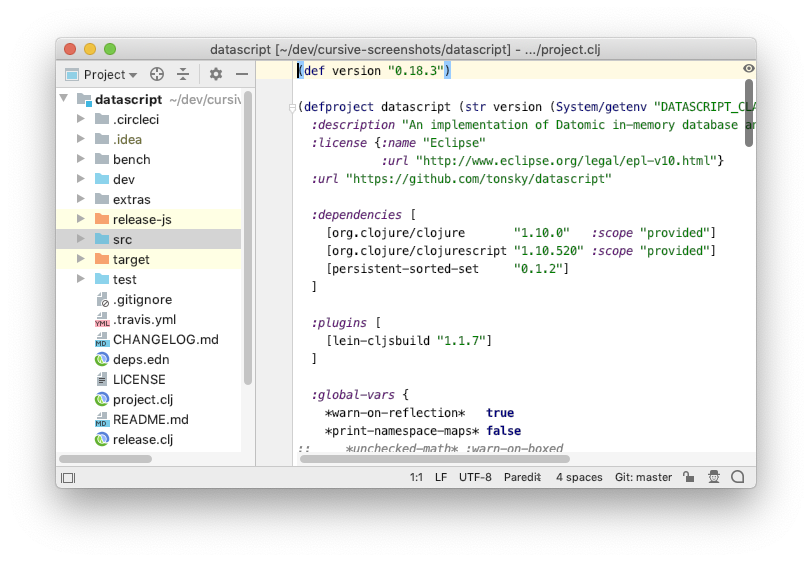
Task: Toggle the read-only lock icon
Action: pos(689,477)
